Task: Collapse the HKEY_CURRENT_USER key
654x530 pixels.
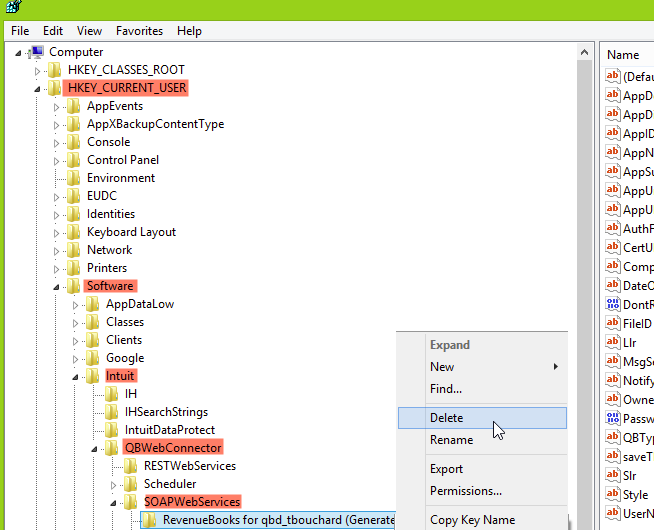Action: click(x=37, y=89)
